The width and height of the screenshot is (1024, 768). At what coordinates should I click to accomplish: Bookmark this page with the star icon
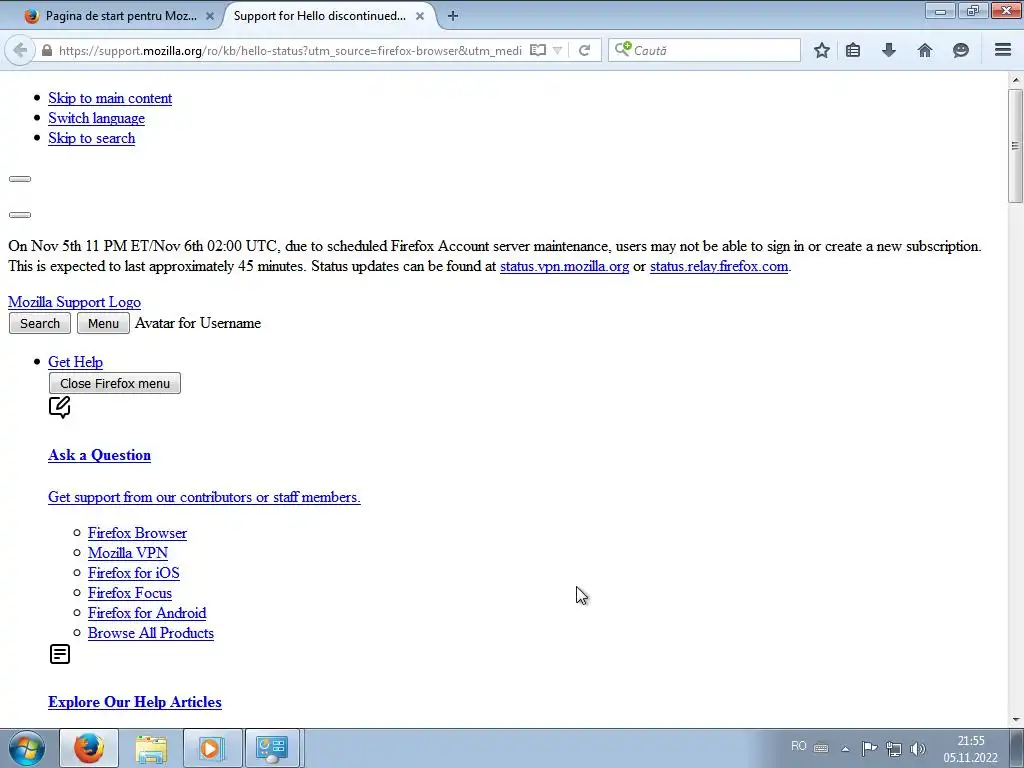click(x=822, y=50)
